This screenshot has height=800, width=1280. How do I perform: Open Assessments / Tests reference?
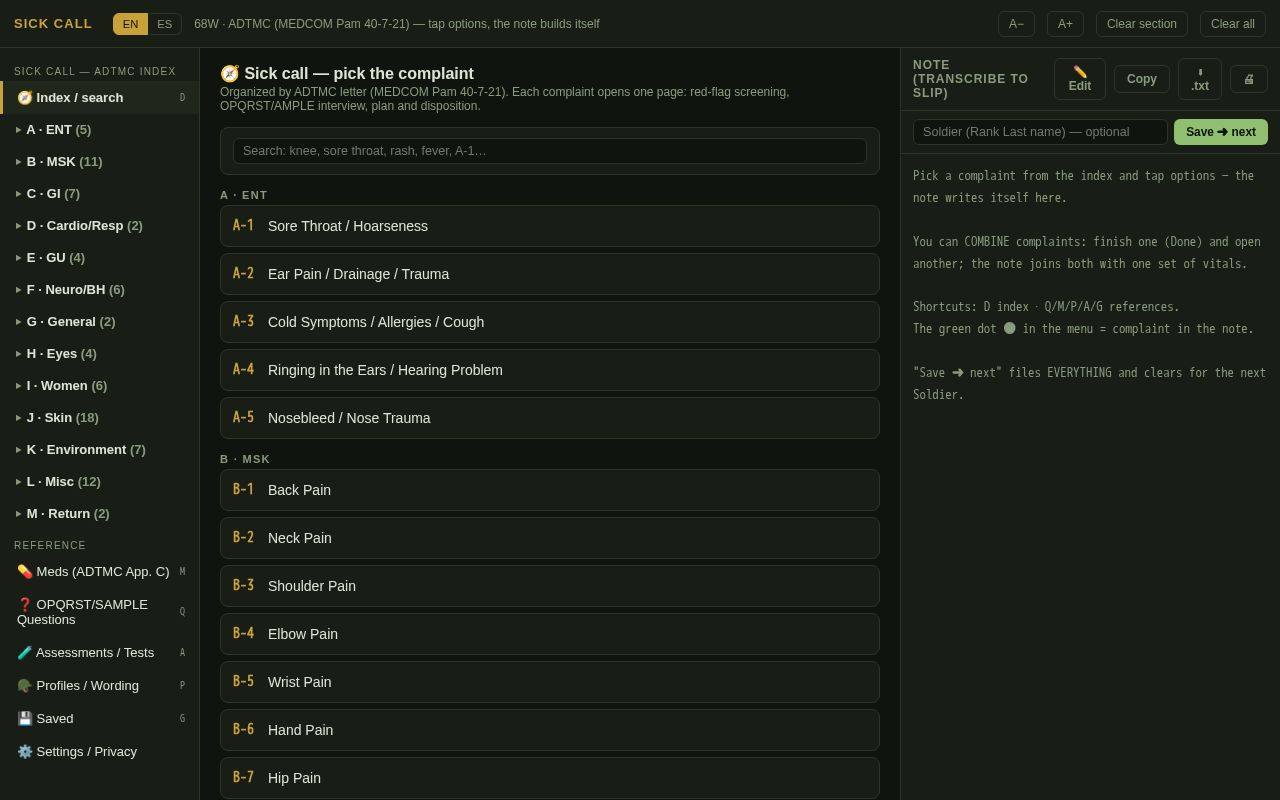tap(100, 653)
